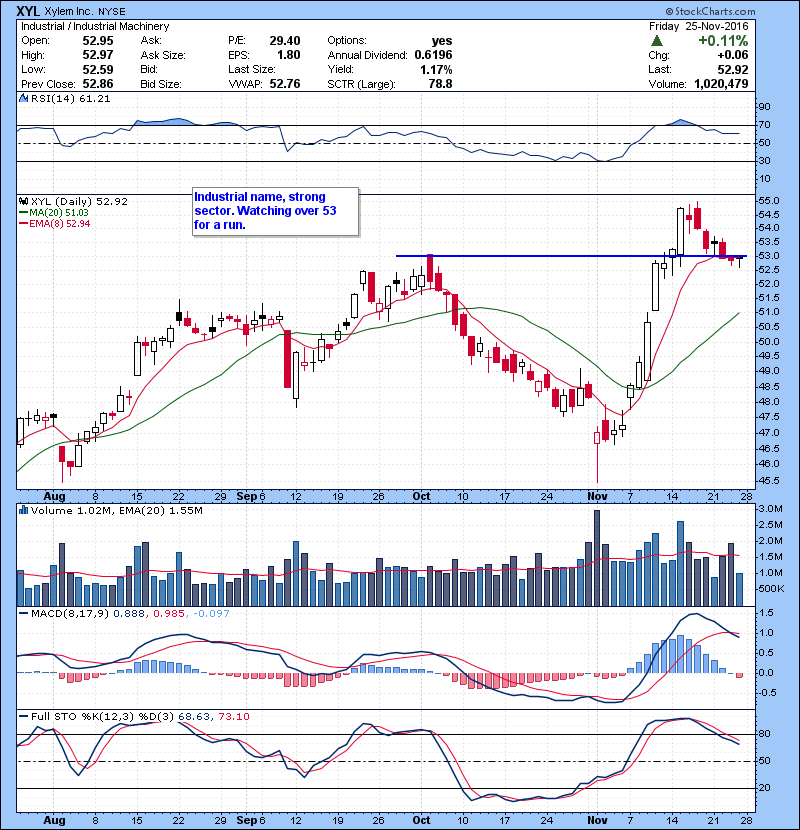Click the Open value 52.95
This screenshot has width=800, height=830.
[x=97, y=41]
